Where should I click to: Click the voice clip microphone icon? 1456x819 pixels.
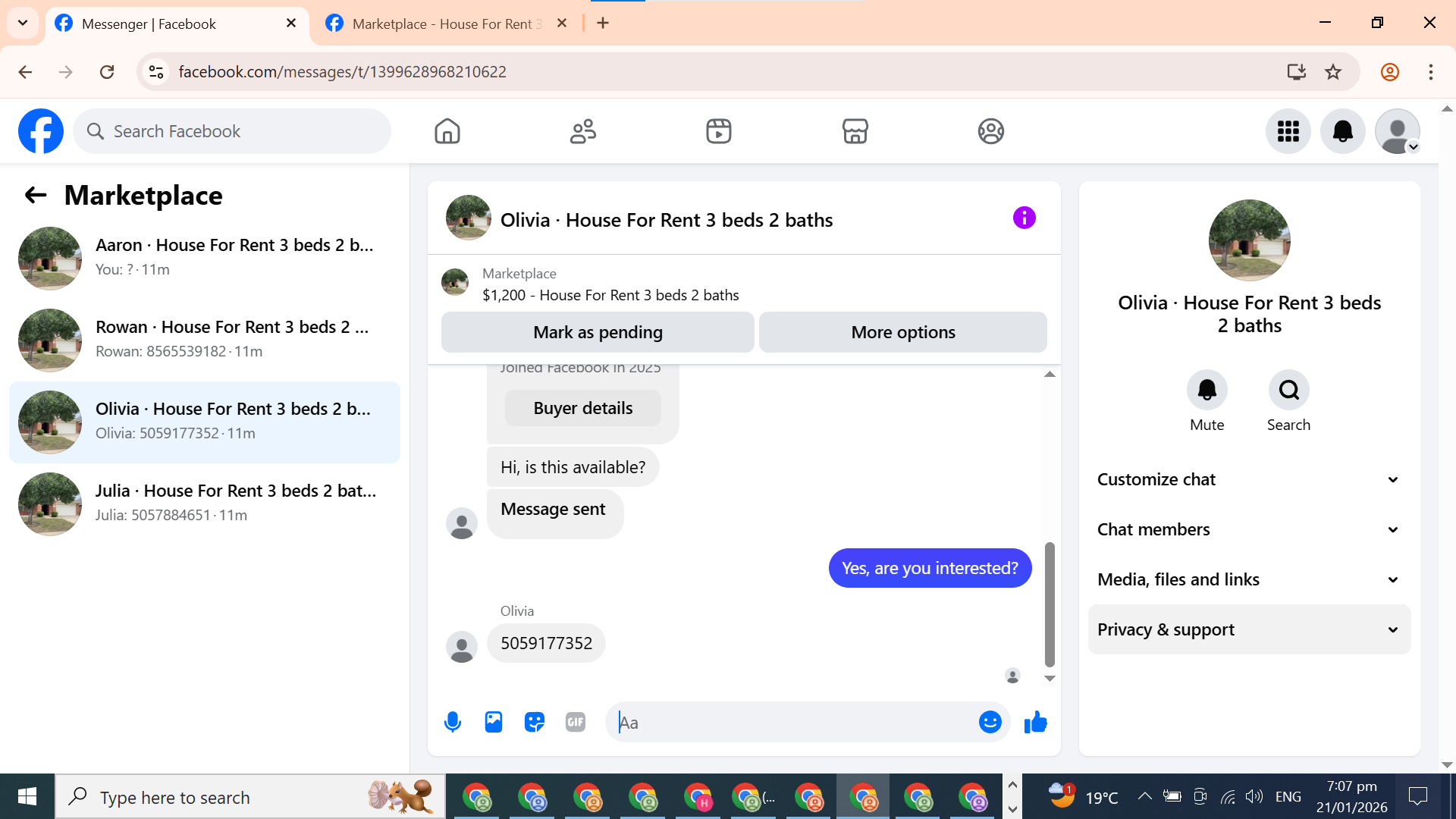(x=453, y=722)
